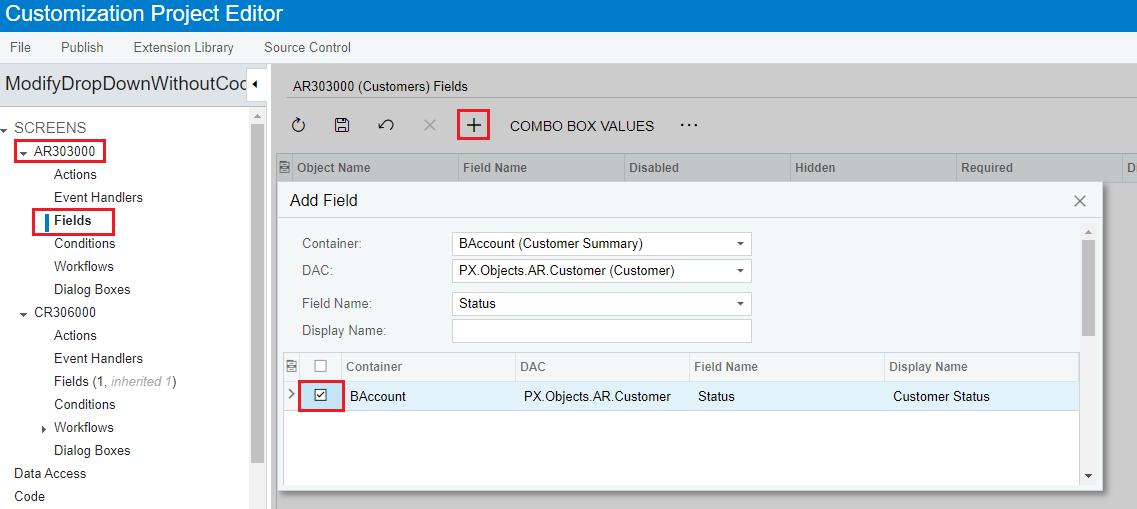Select Fields (1, inherited 1) under CR306000

(115, 381)
